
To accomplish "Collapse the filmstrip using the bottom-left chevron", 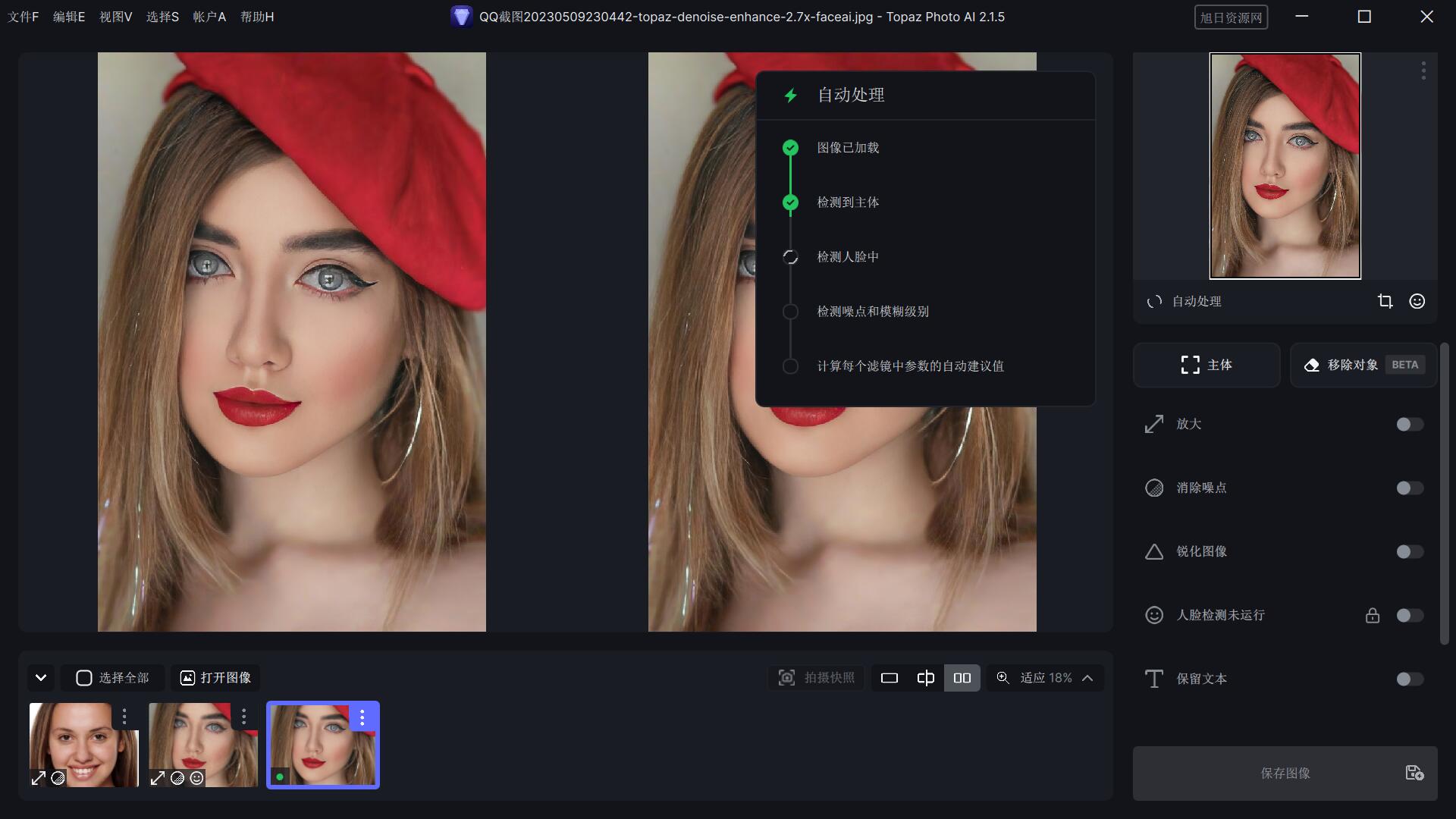I will pos(41,678).
